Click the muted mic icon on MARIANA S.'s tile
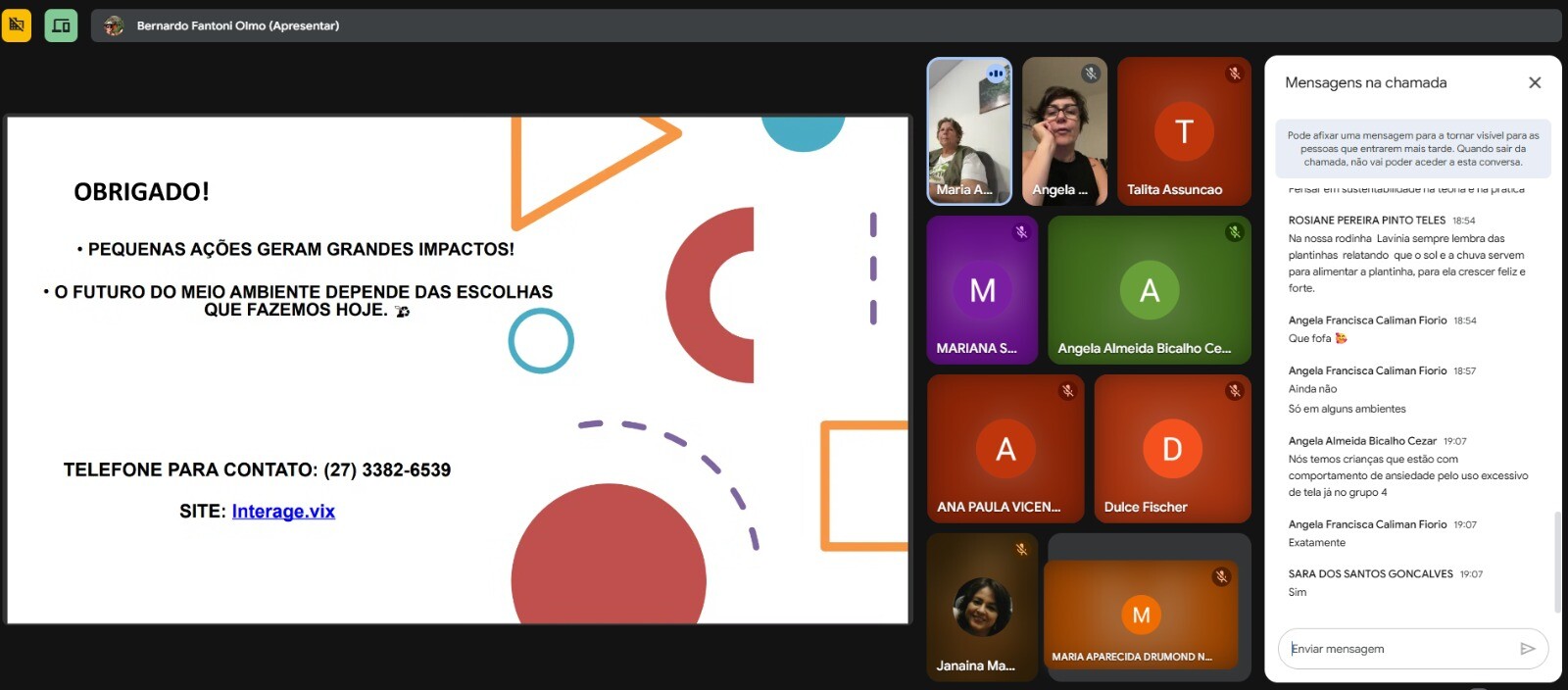Image resolution: width=1568 pixels, height=690 pixels. (x=1021, y=232)
